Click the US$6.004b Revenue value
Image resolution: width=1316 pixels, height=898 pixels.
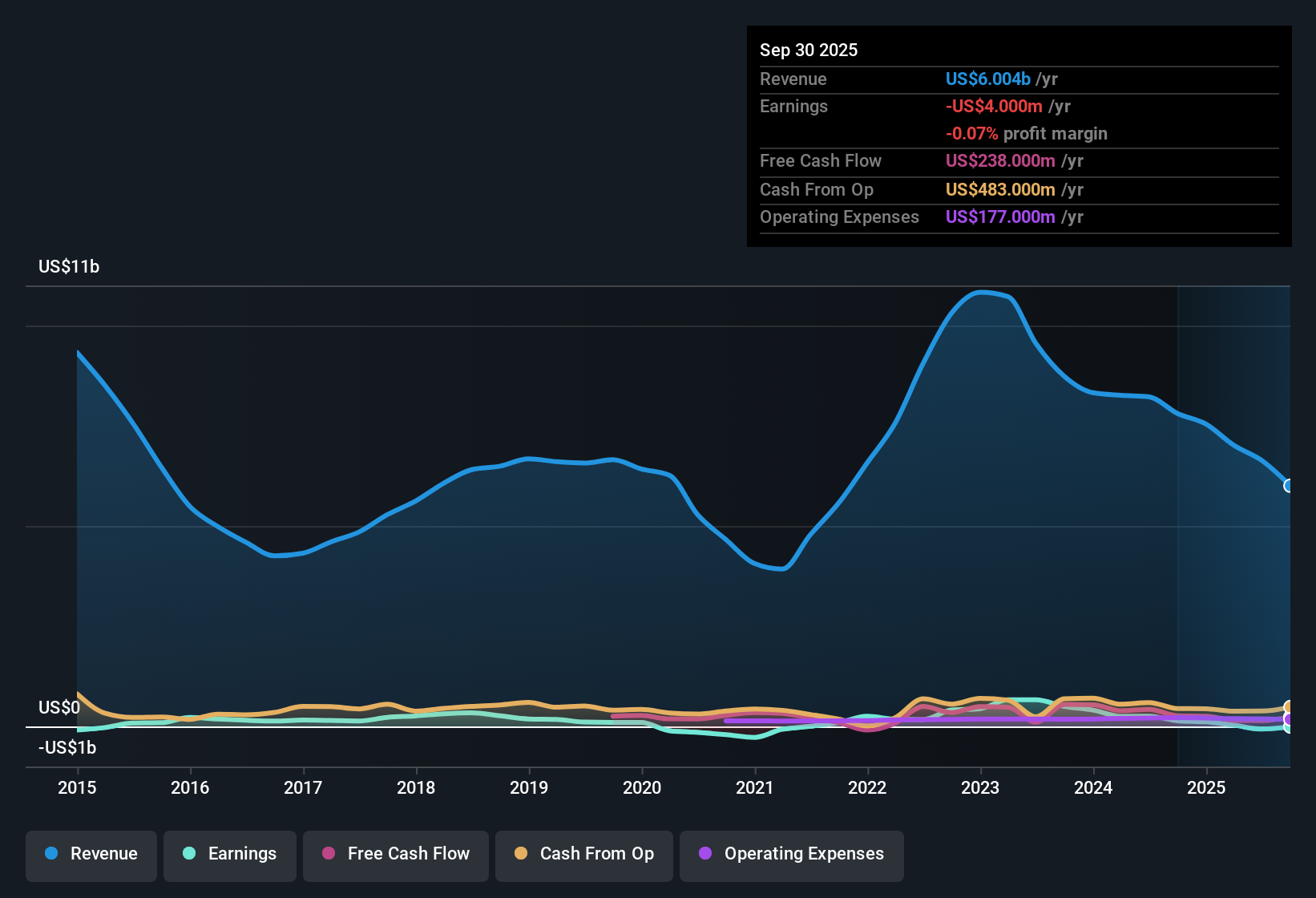(987, 79)
